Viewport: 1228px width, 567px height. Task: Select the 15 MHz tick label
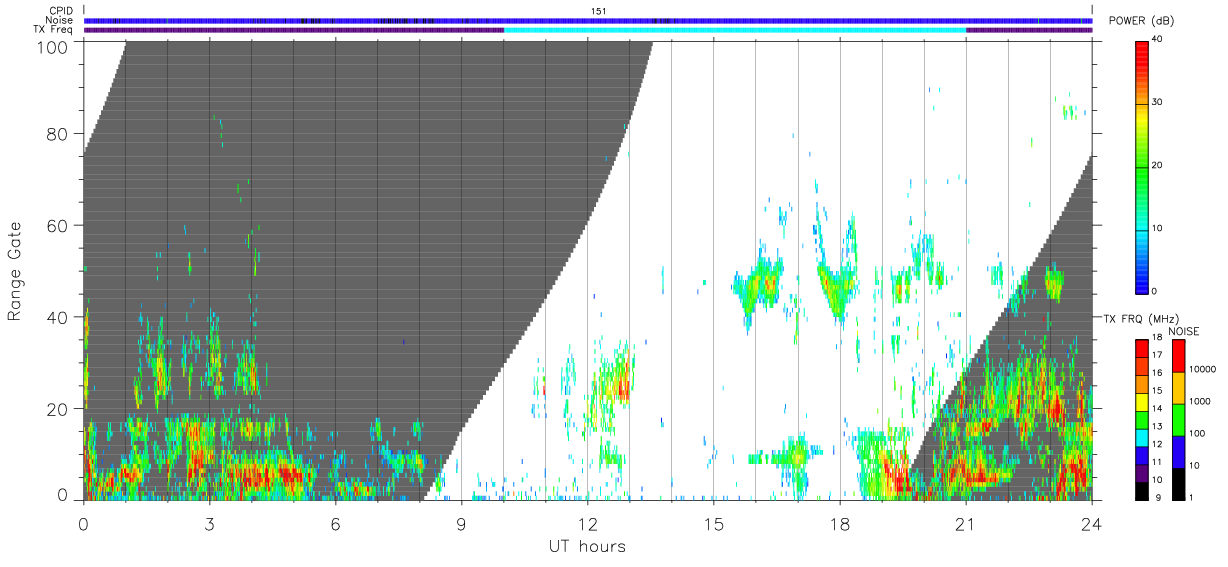[x=1157, y=392]
